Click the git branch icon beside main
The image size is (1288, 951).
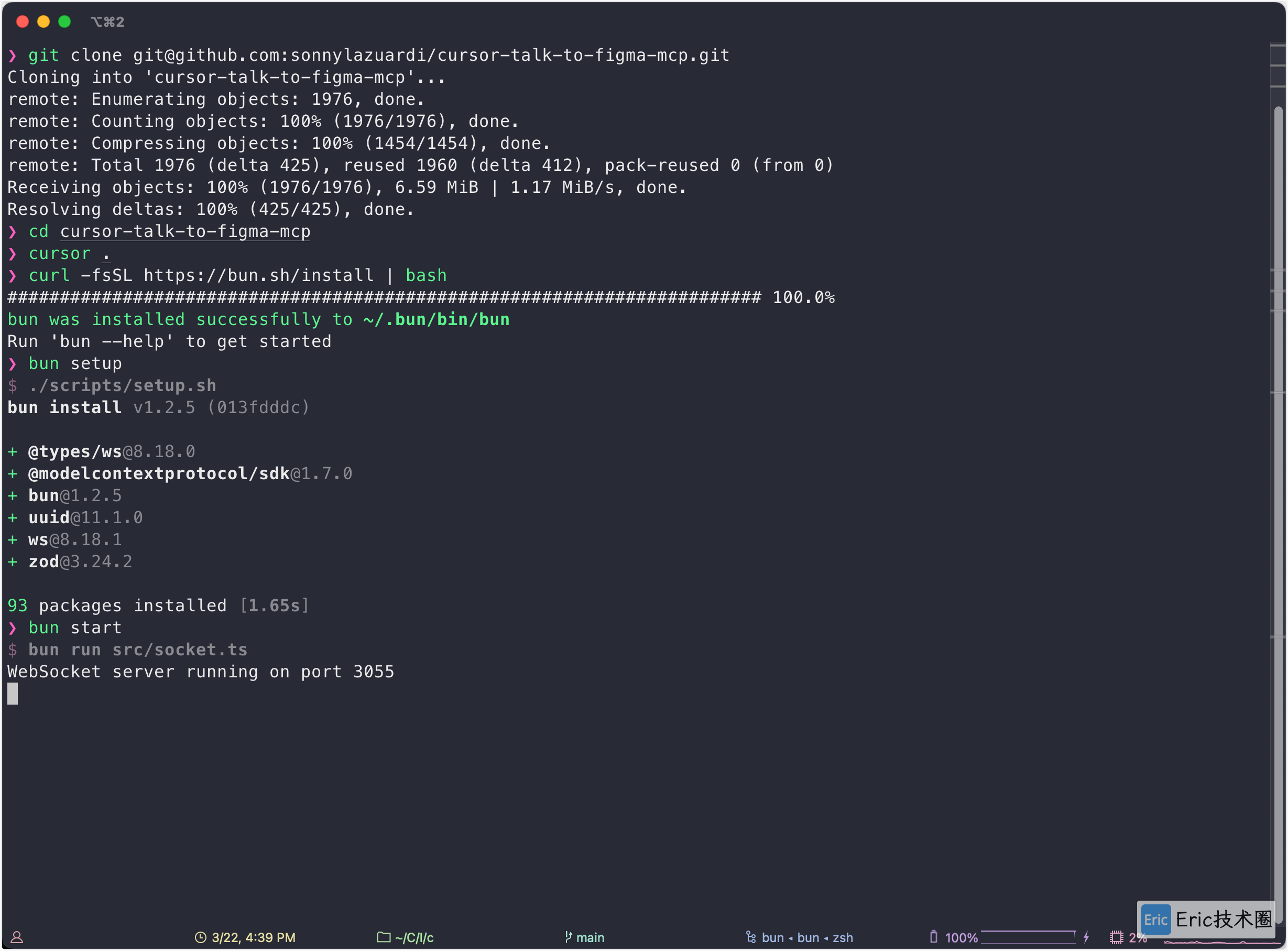569,937
